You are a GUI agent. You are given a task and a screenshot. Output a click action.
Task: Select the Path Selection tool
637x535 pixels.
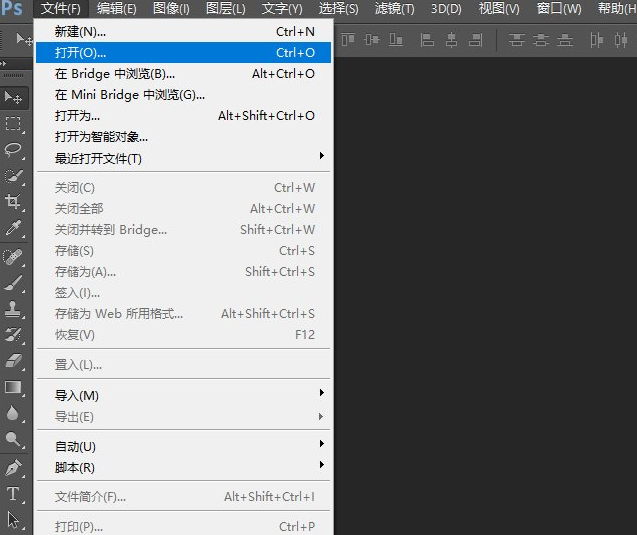[13, 520]
